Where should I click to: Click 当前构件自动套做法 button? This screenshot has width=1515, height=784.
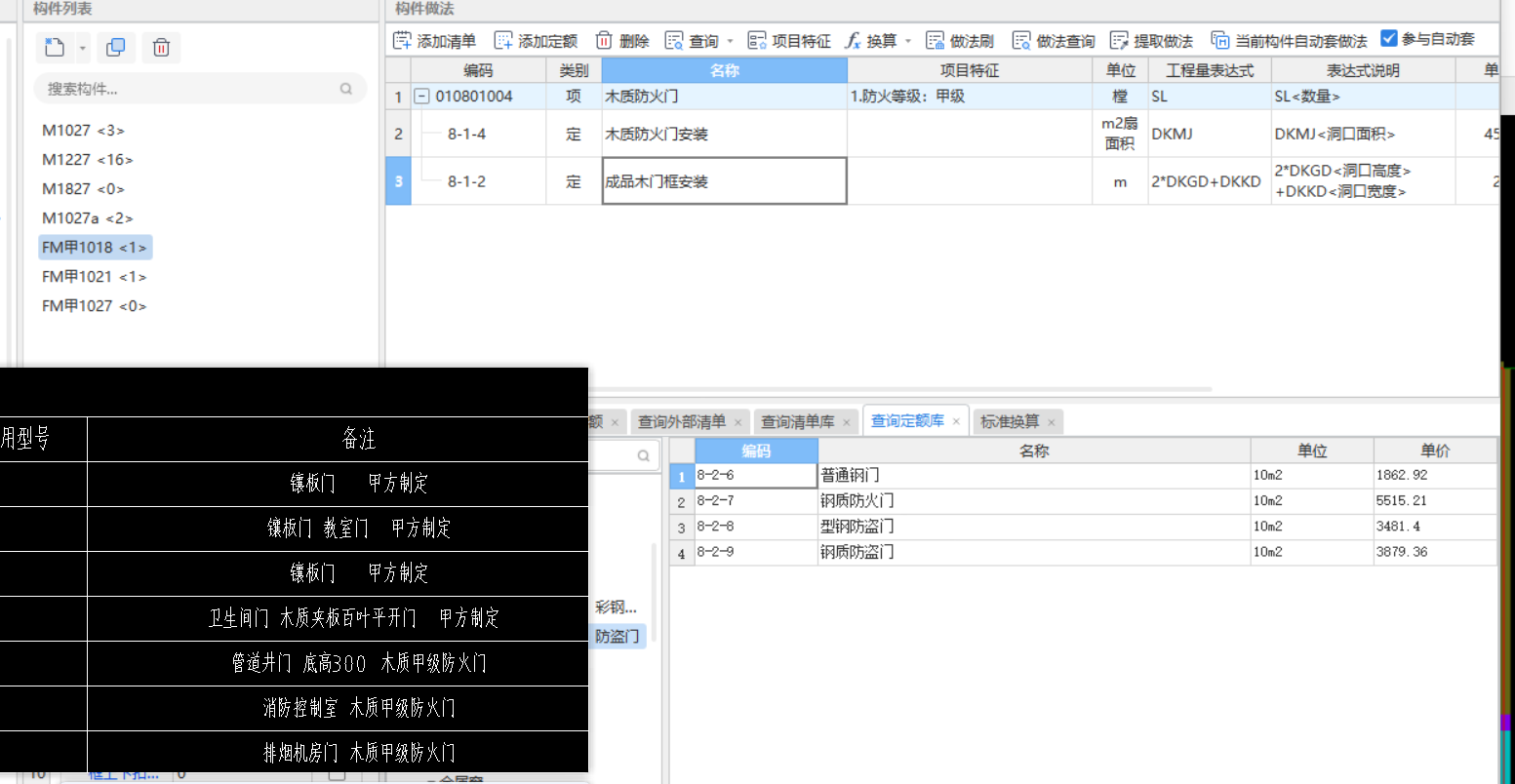(1289, 41)
